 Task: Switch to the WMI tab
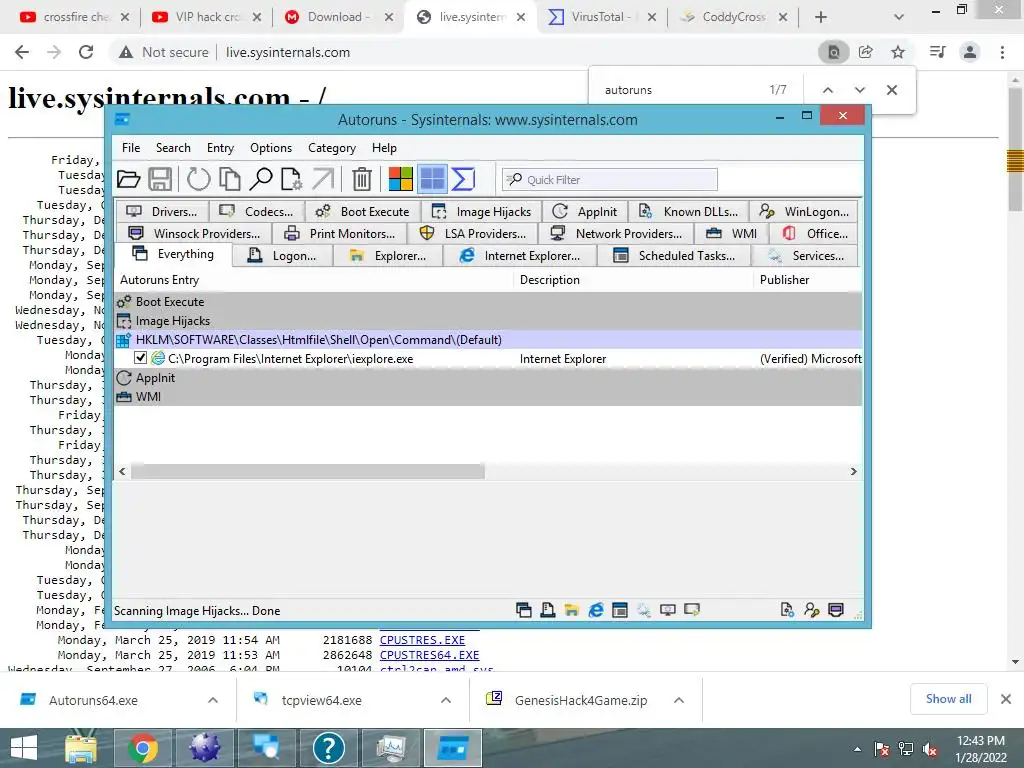pos(732,234)
